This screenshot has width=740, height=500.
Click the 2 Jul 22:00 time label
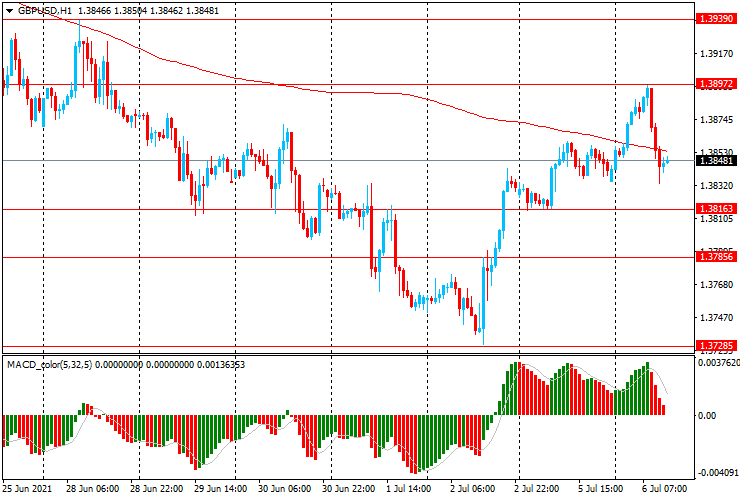click(537, 489)
